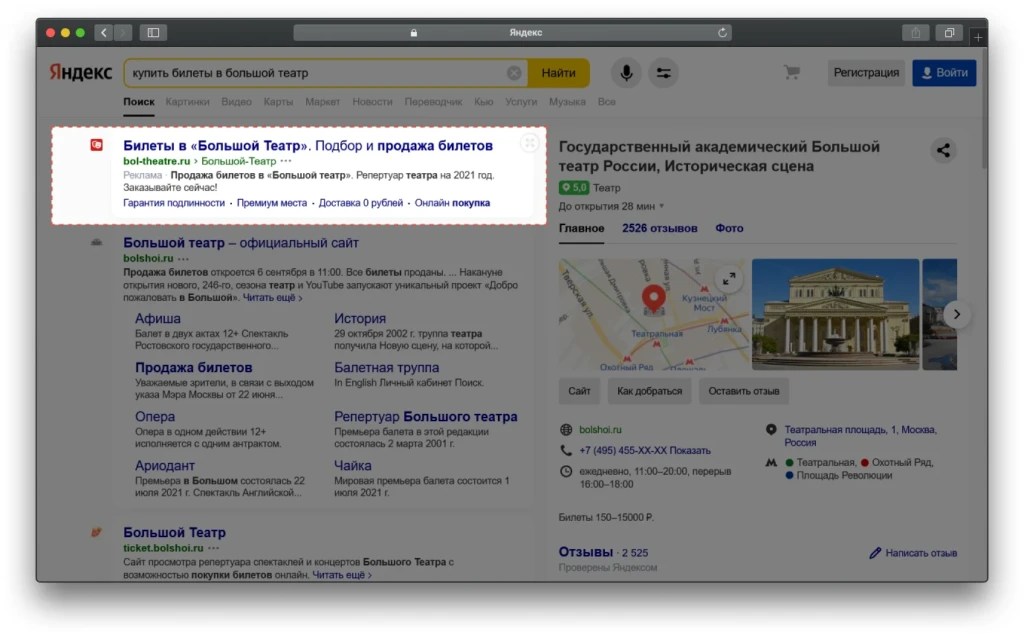Screen dimensions: 1024x636
Task: Click the phone icon next to the number
Action: pos(566,451)
